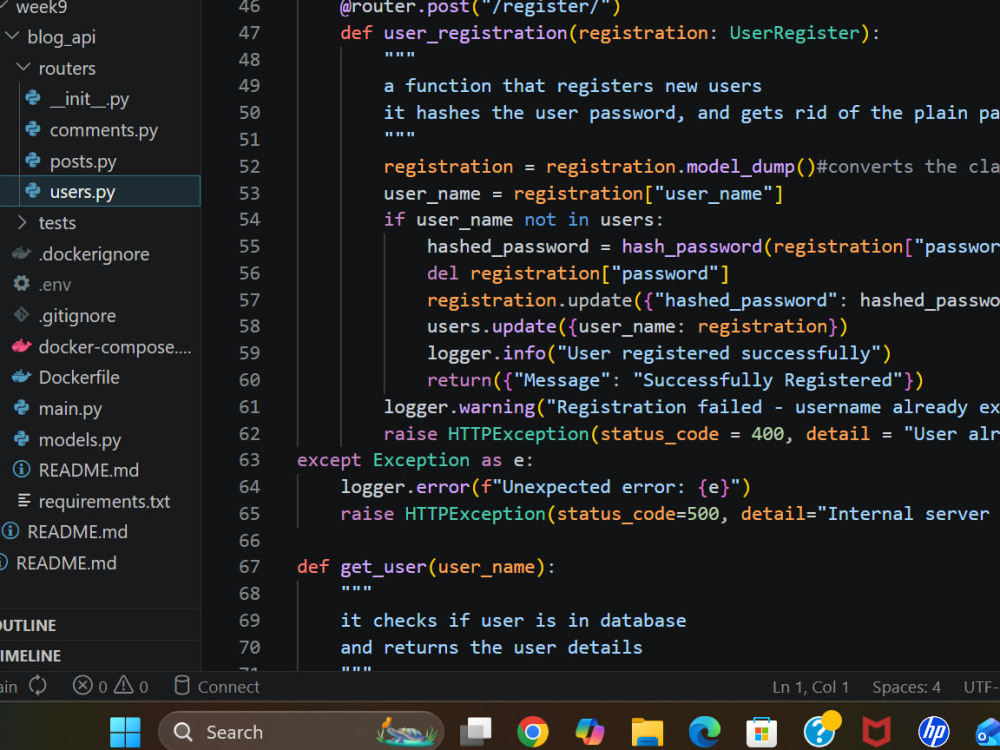
Task: Click on user_registration function name
Action: point(475,33)
